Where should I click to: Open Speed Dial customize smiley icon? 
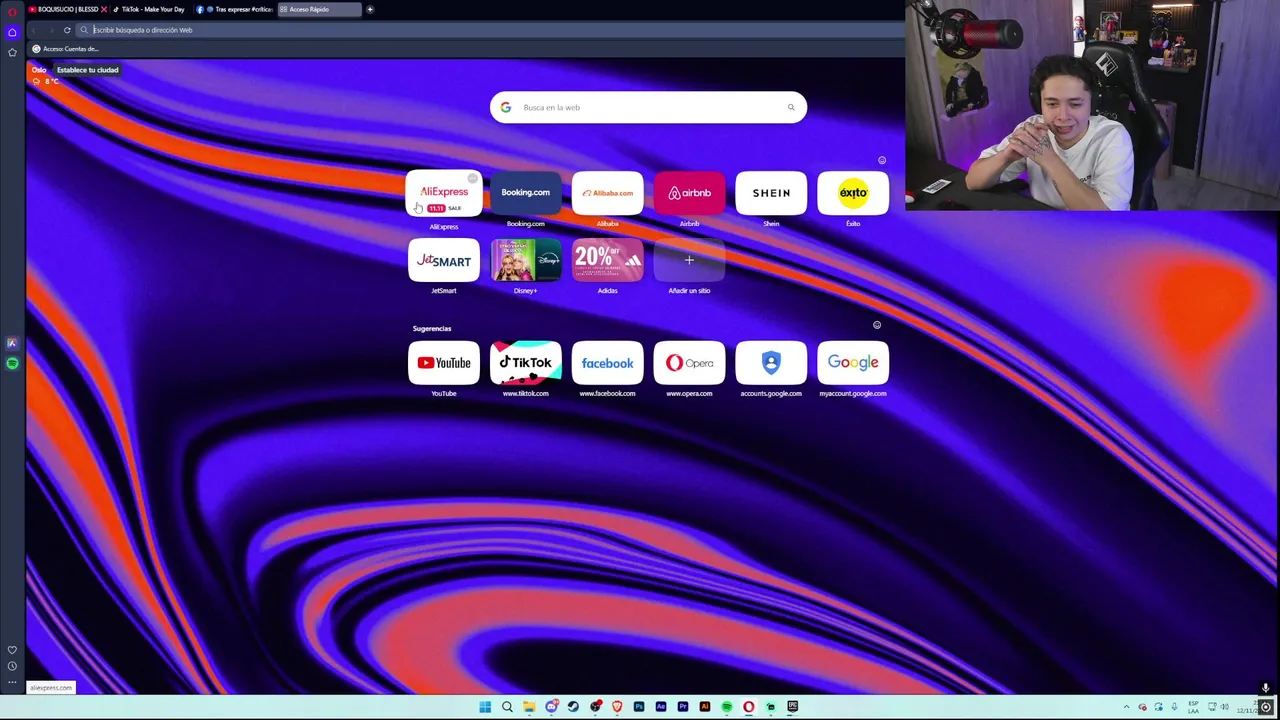click(881, 160)
